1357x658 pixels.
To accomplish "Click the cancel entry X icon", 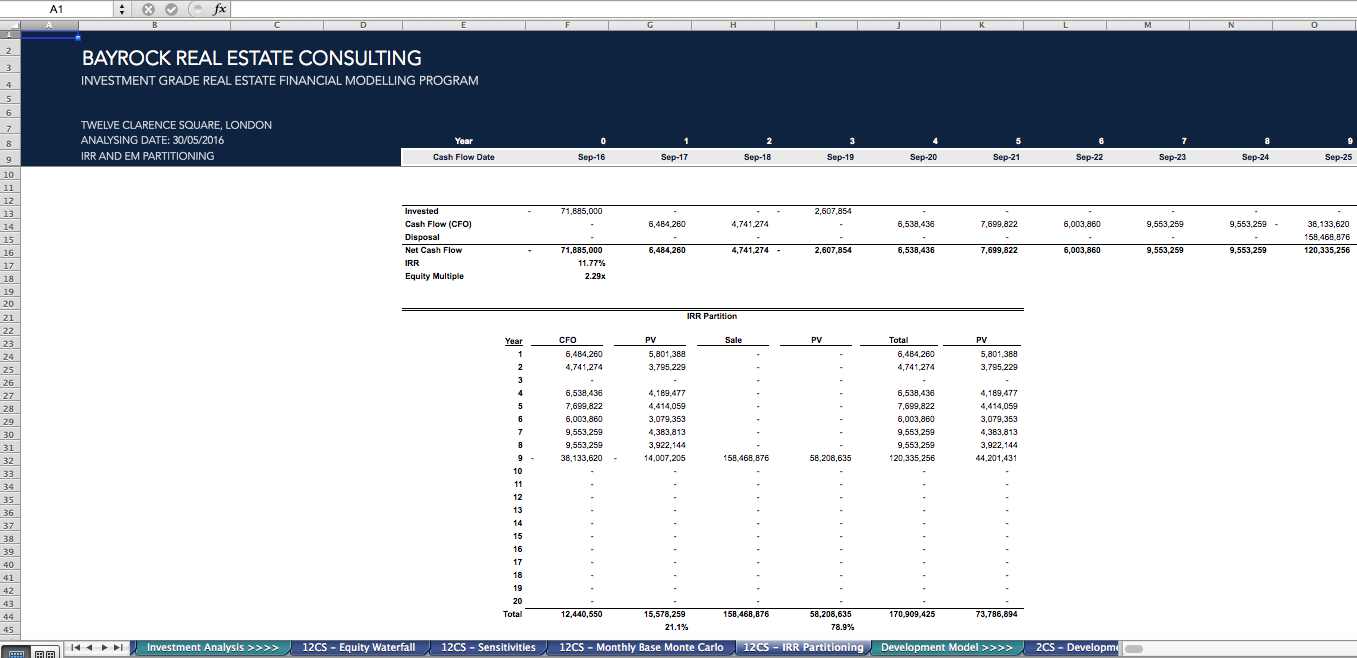I will 149,9.
